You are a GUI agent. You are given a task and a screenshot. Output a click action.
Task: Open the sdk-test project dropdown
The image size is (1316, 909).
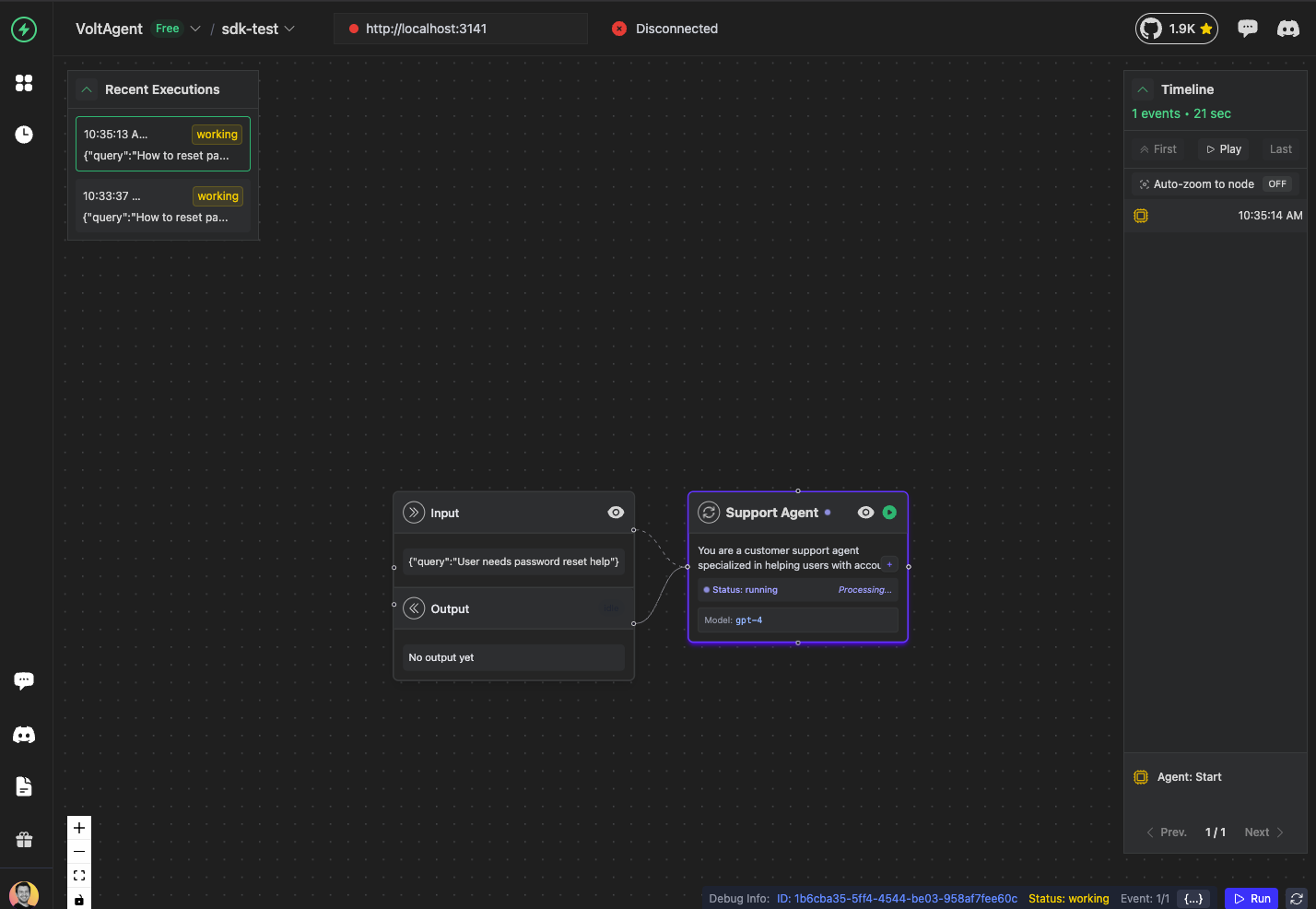289,29
